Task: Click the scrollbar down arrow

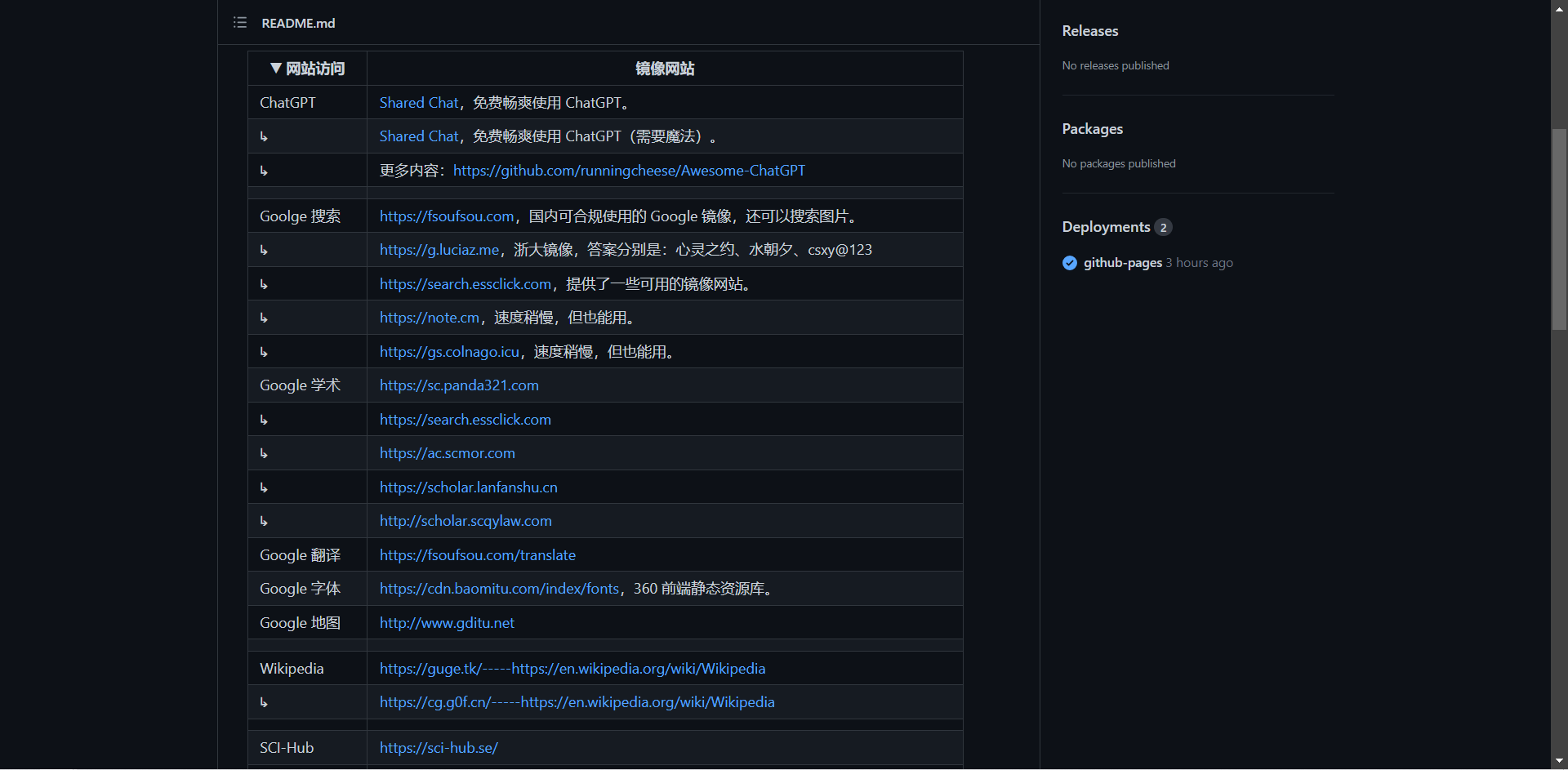Action: (x=1559, y=761)
